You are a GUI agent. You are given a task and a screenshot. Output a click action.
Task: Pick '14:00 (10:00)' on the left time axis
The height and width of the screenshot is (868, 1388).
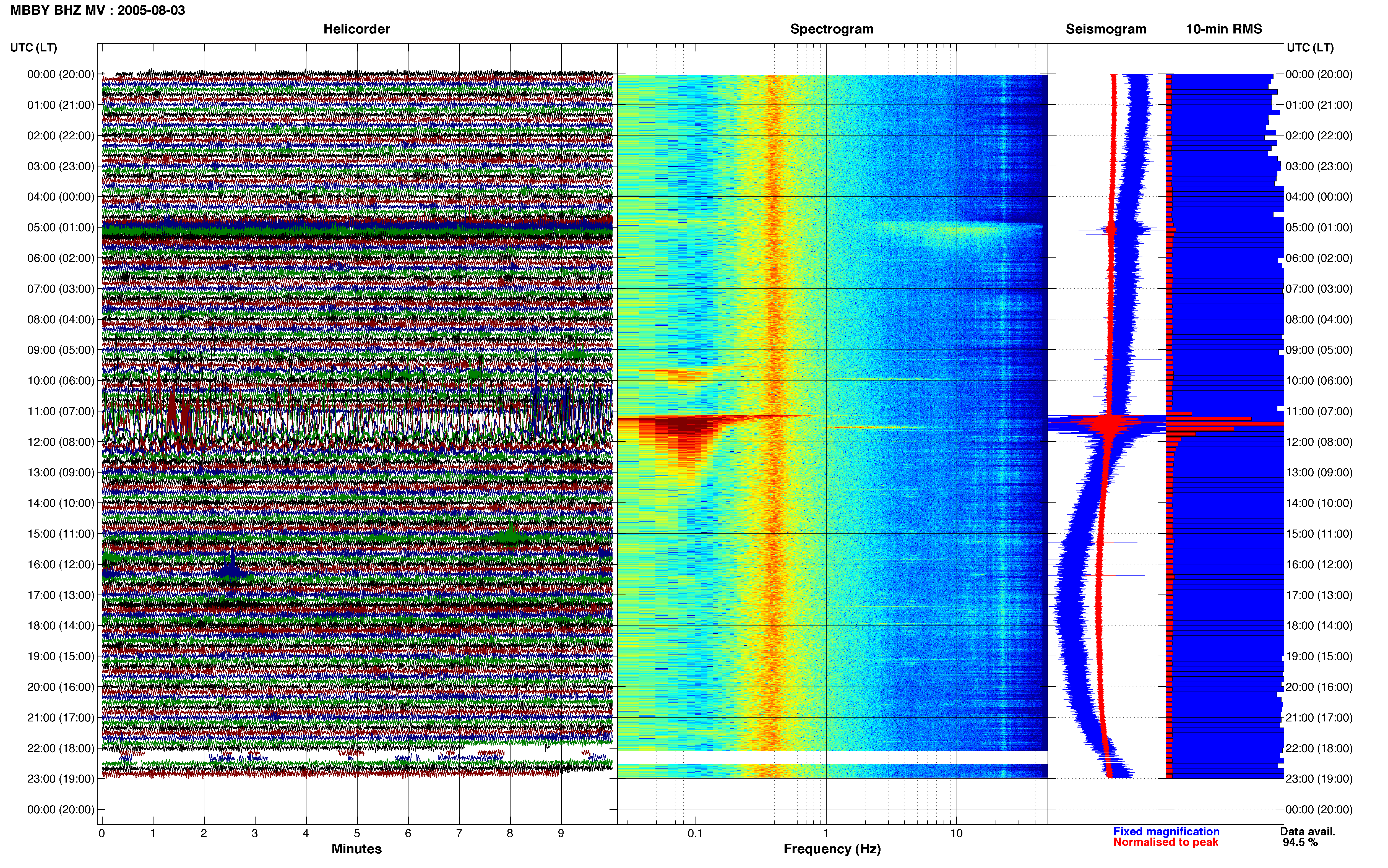pos(61,504)
